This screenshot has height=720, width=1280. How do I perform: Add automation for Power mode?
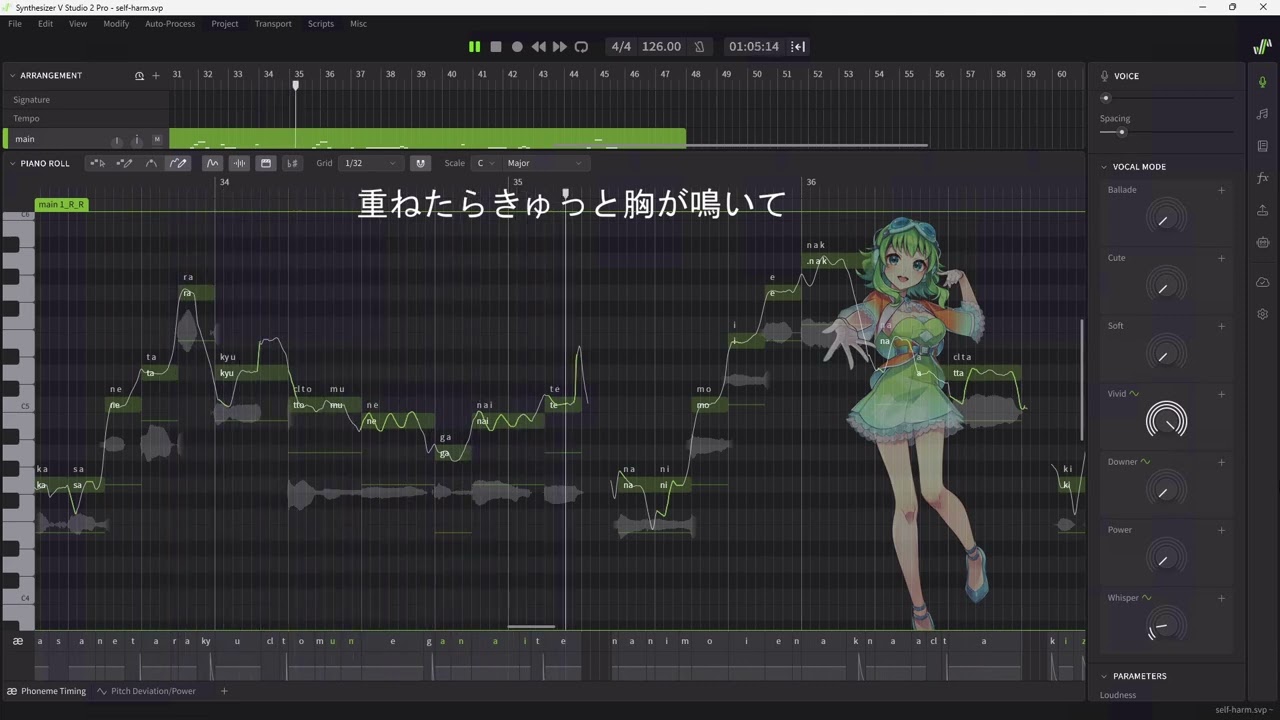pos(1221,530)
